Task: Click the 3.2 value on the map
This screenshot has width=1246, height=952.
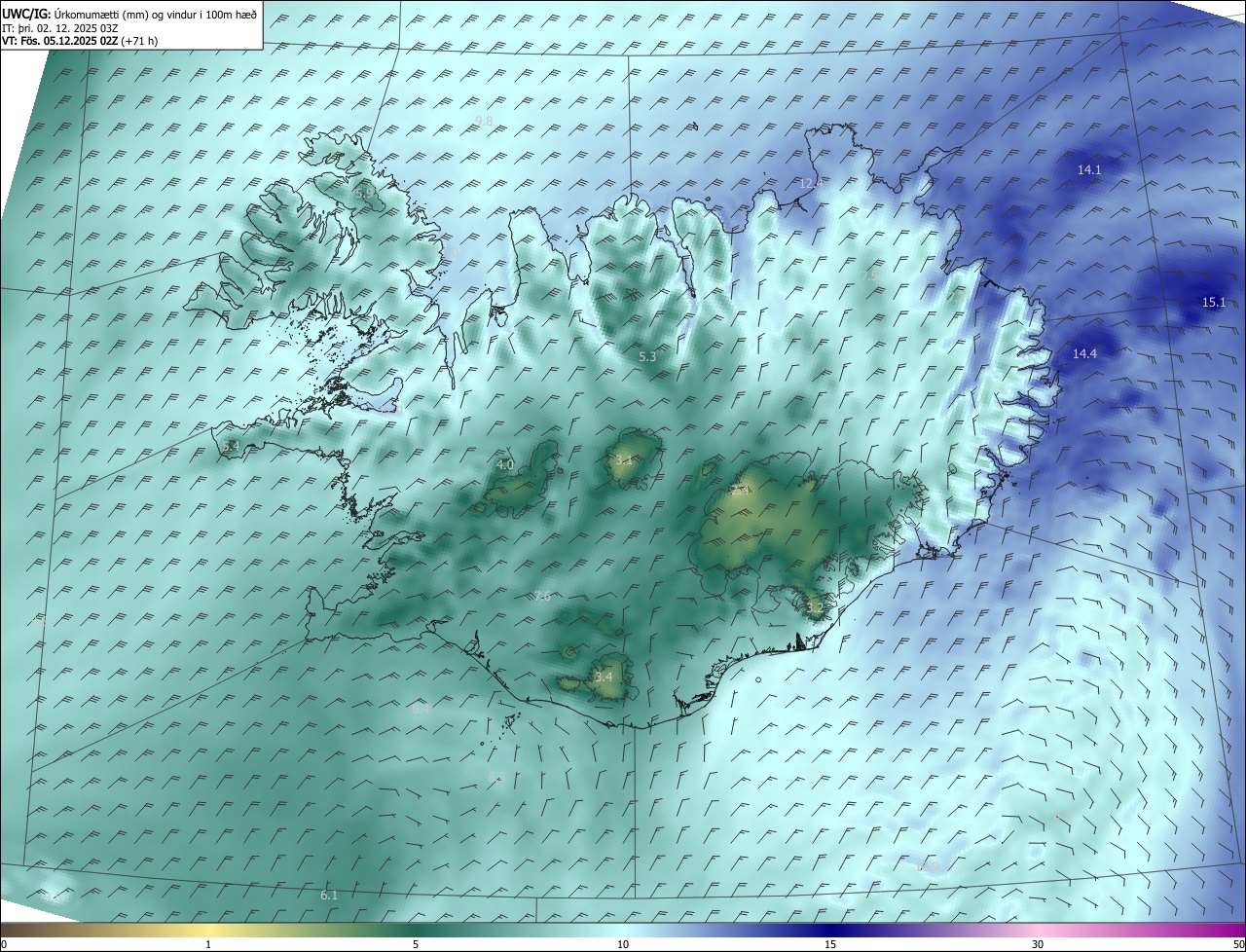Action: pos(815,608)
